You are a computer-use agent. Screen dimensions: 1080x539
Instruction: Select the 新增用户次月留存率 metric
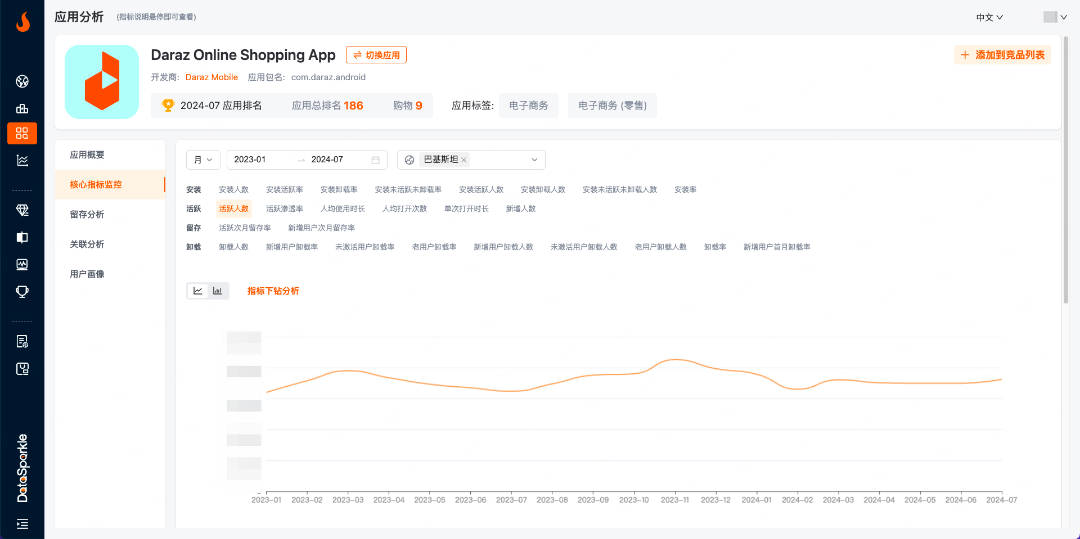click(322, 228)
